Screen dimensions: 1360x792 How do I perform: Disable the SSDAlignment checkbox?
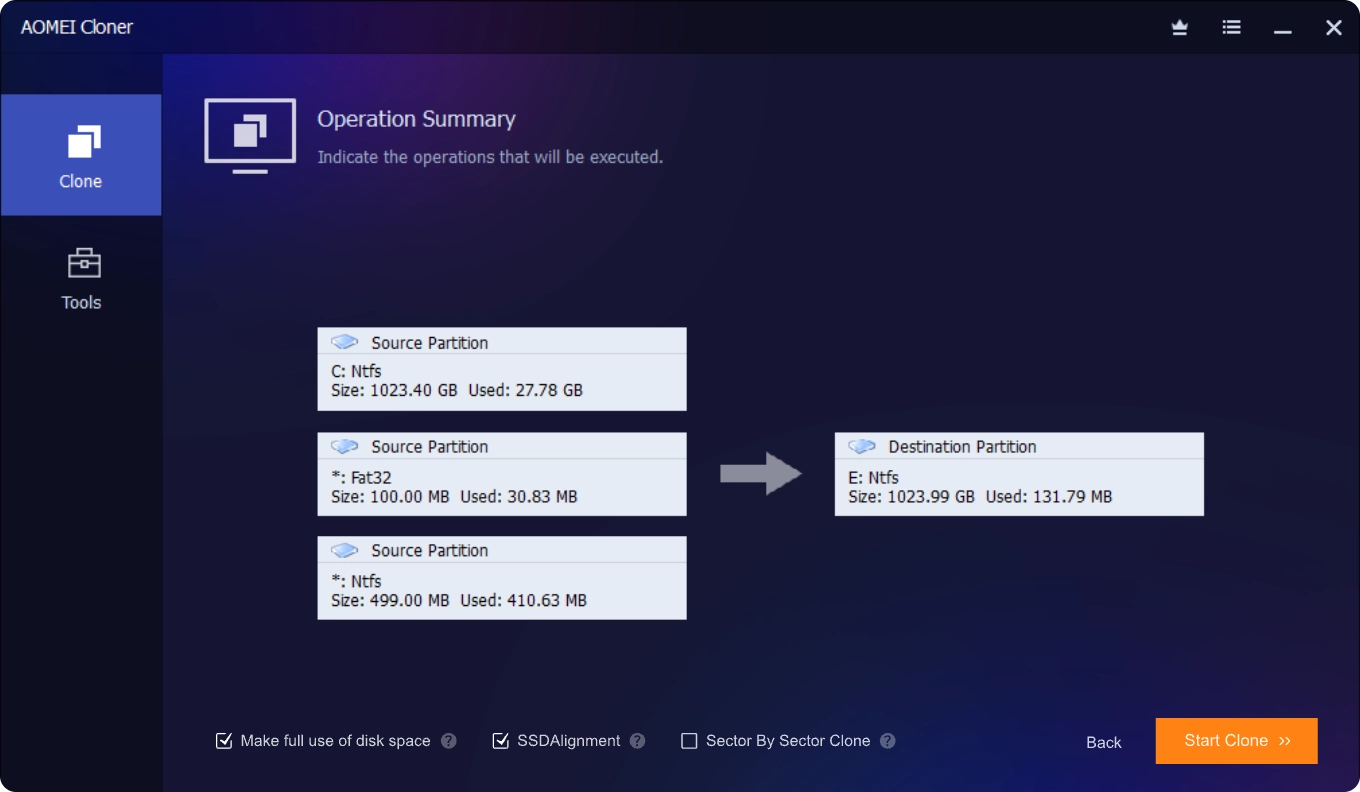click(x=500, y=741)
